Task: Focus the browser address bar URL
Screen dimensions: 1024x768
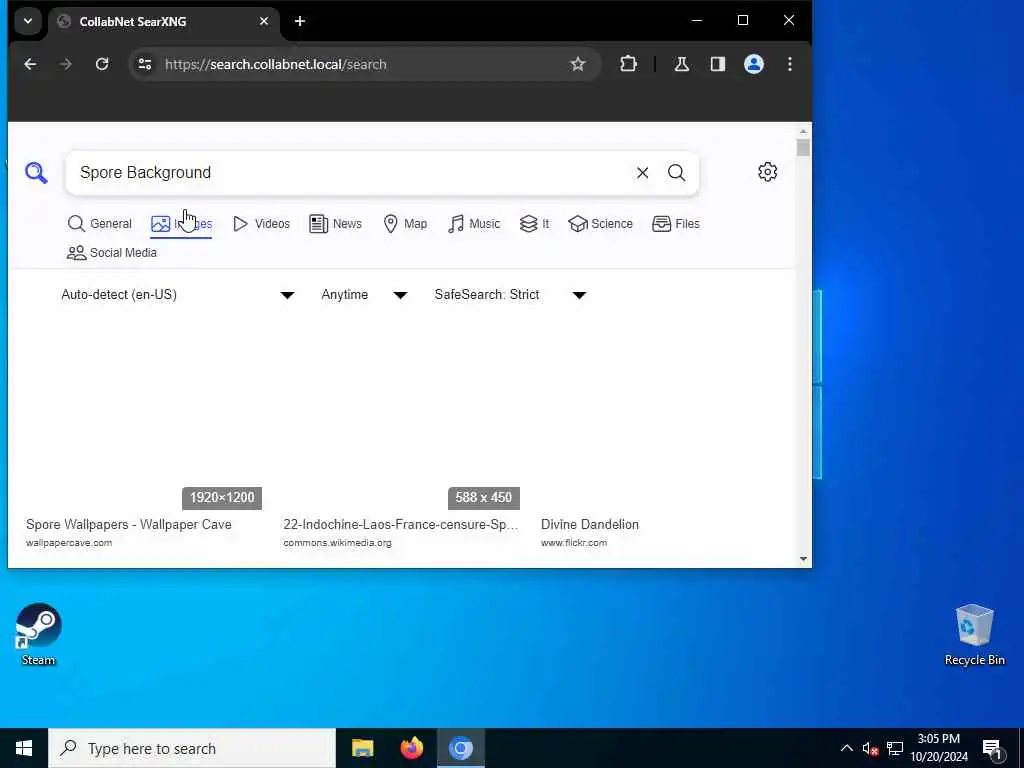Action: pos(276,64)
